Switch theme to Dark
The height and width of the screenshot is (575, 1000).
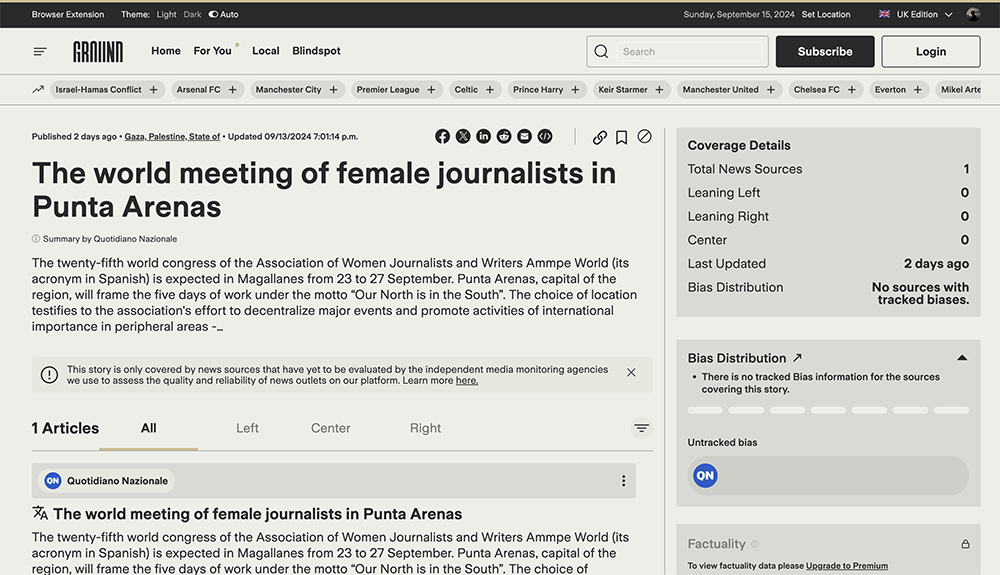pos(192,15)
